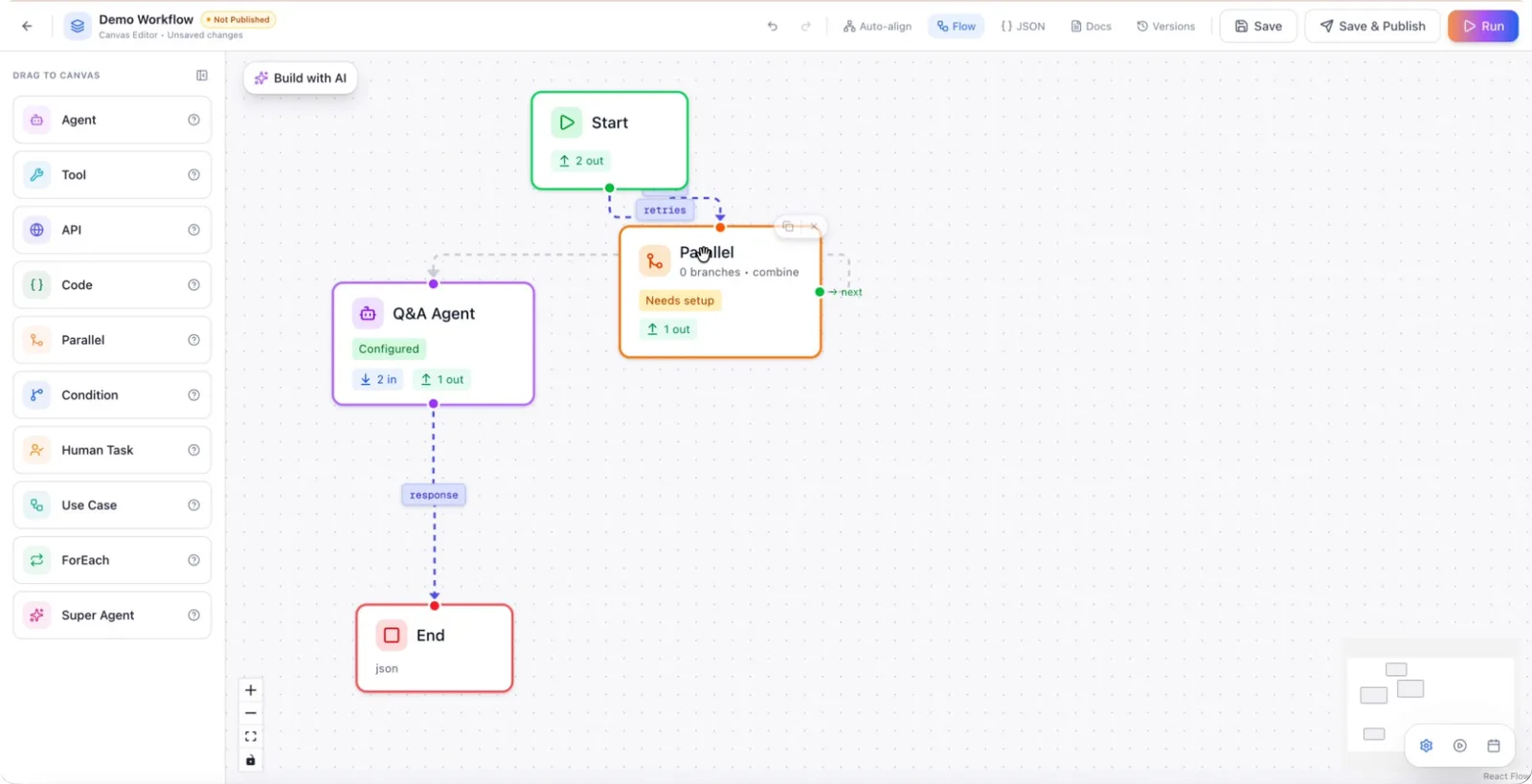Select the Start node on canvas
The width and height of the screenshot is (1532, 784).
pyautogui.click(x=610, y=141)
